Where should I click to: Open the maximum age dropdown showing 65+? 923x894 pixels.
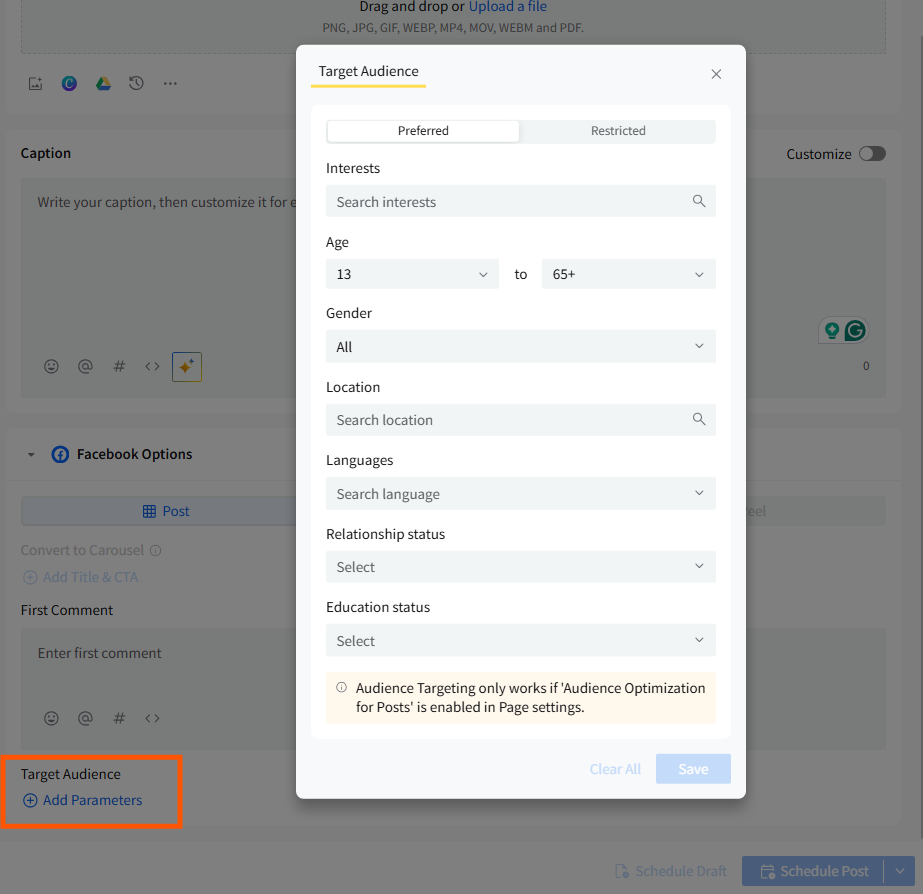click(x=628, y=274)
